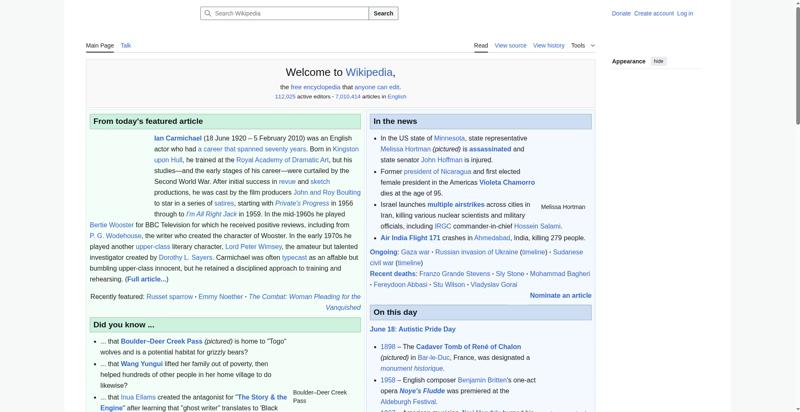Open the Franzo Grande Stevens link
800x412 pixels.
point(454,274)
